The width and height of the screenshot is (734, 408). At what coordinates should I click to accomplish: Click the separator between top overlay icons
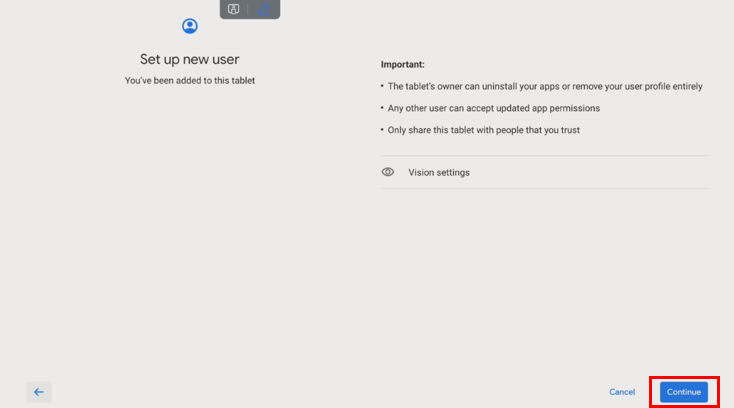[x=248, y=9]
